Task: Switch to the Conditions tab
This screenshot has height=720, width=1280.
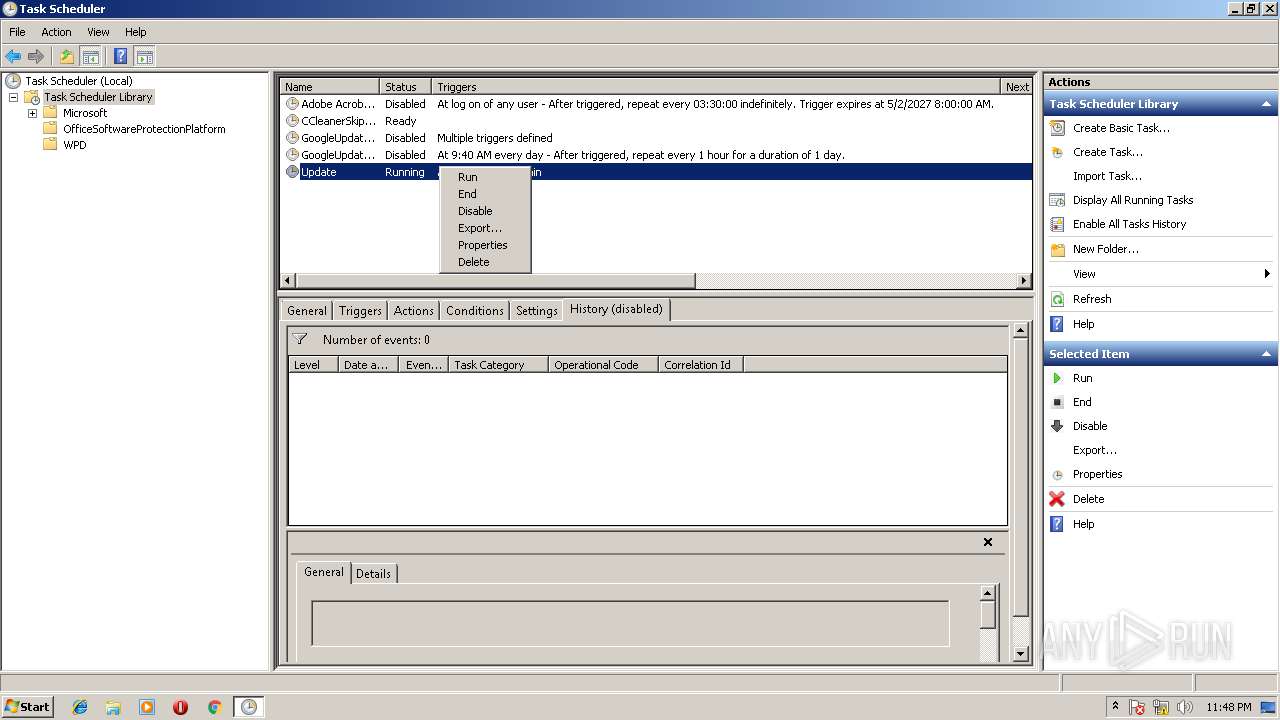Action: click(x=475, y=311)
